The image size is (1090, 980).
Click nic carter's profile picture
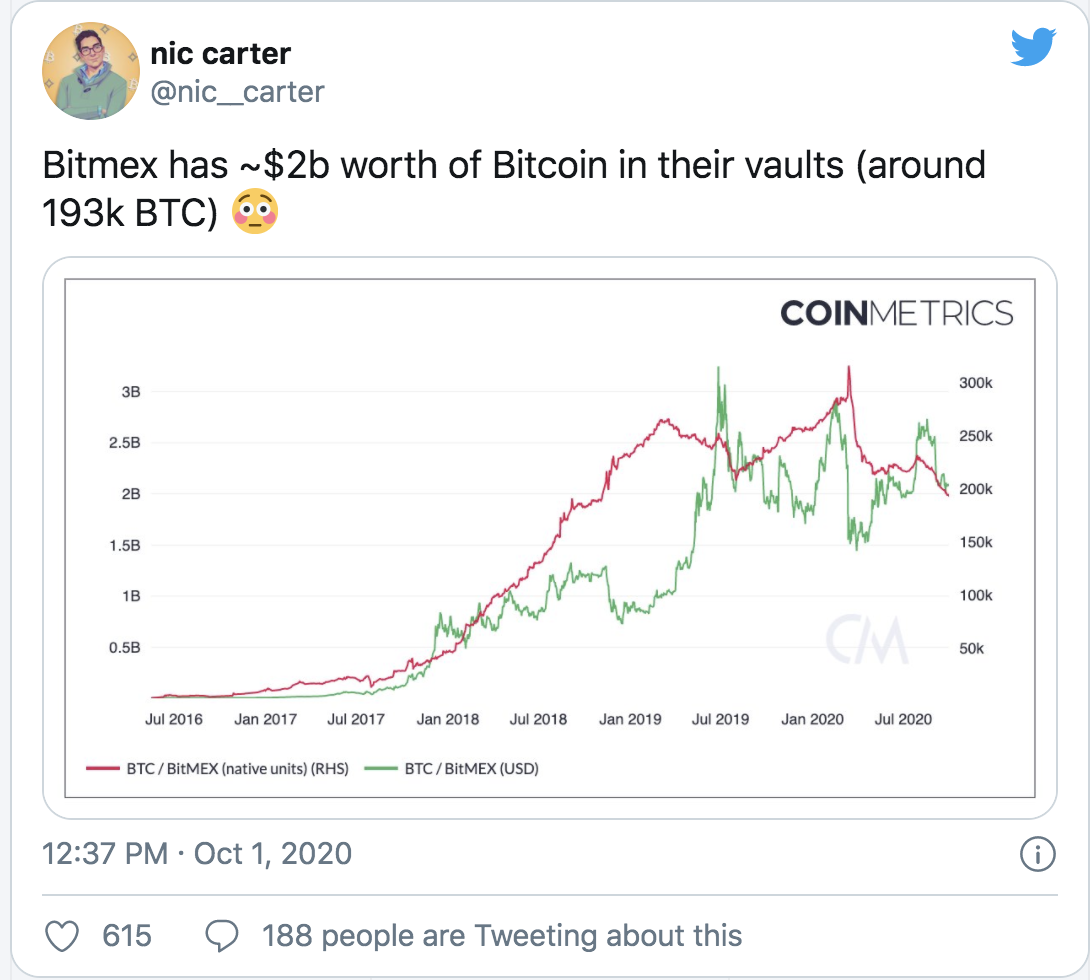coord(90,70)
